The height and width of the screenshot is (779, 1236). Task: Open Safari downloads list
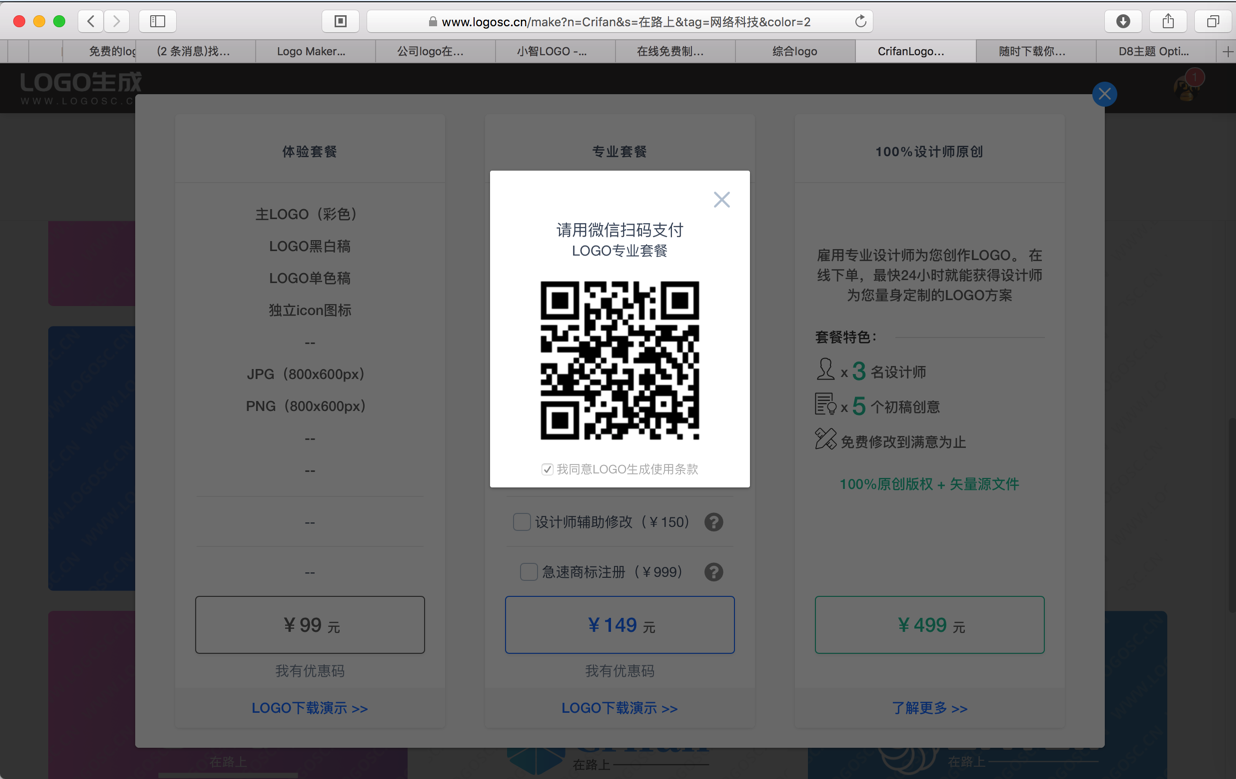(x=1123, y=21)
